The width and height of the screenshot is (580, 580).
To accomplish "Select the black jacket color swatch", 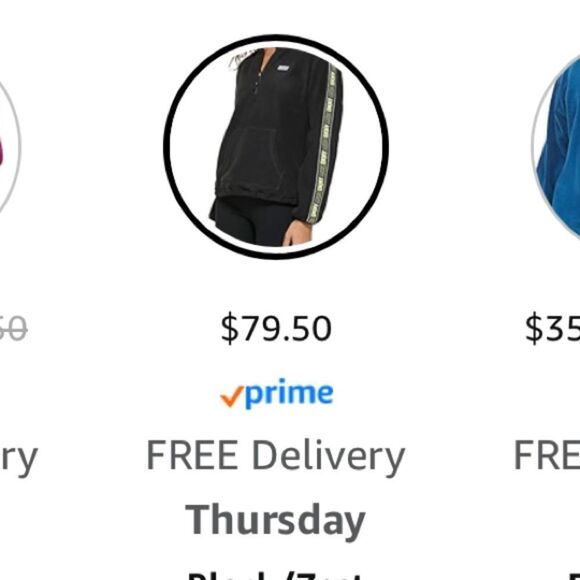I will point(276,147).
